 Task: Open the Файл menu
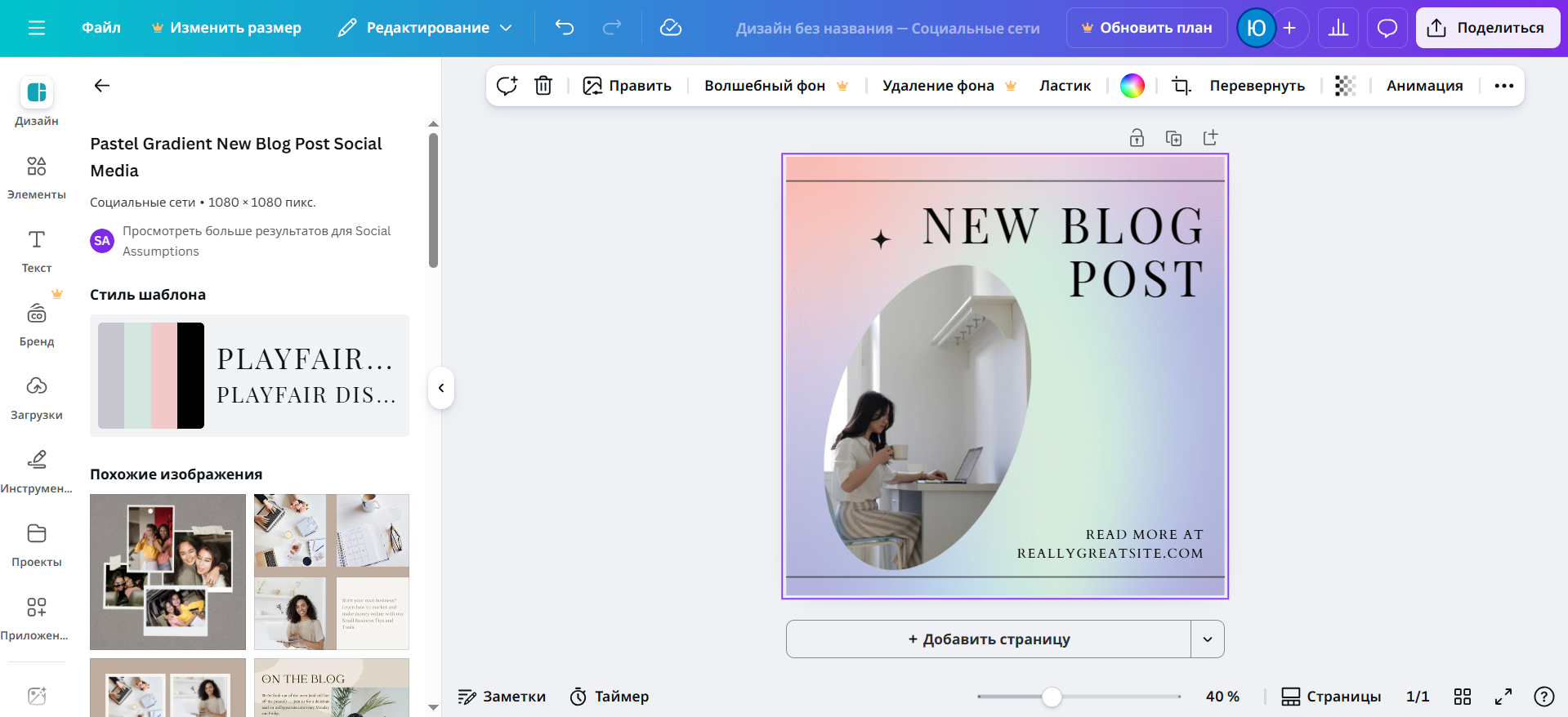(101, 28)
